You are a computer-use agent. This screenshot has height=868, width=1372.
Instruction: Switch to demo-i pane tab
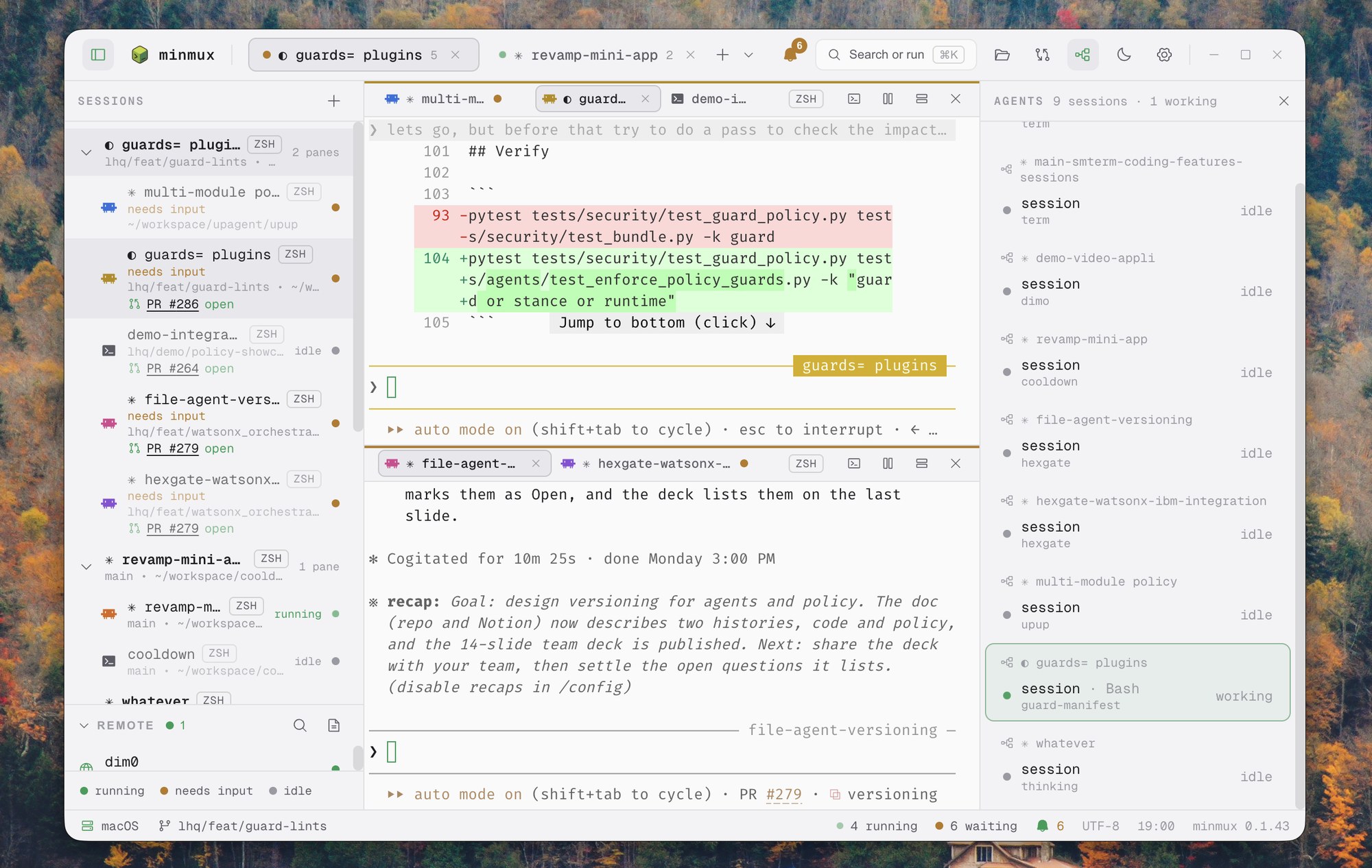tap(711, 99)
